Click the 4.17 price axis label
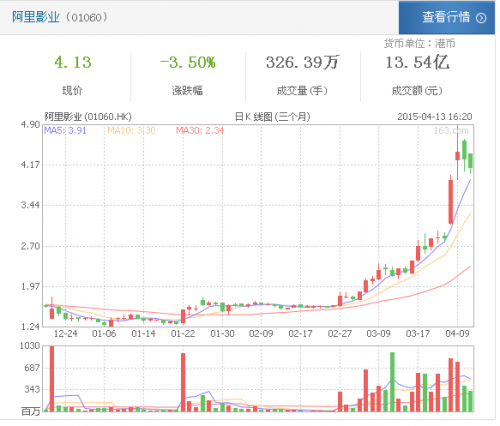Screen dimensions: 500x426 coord(31,165)
